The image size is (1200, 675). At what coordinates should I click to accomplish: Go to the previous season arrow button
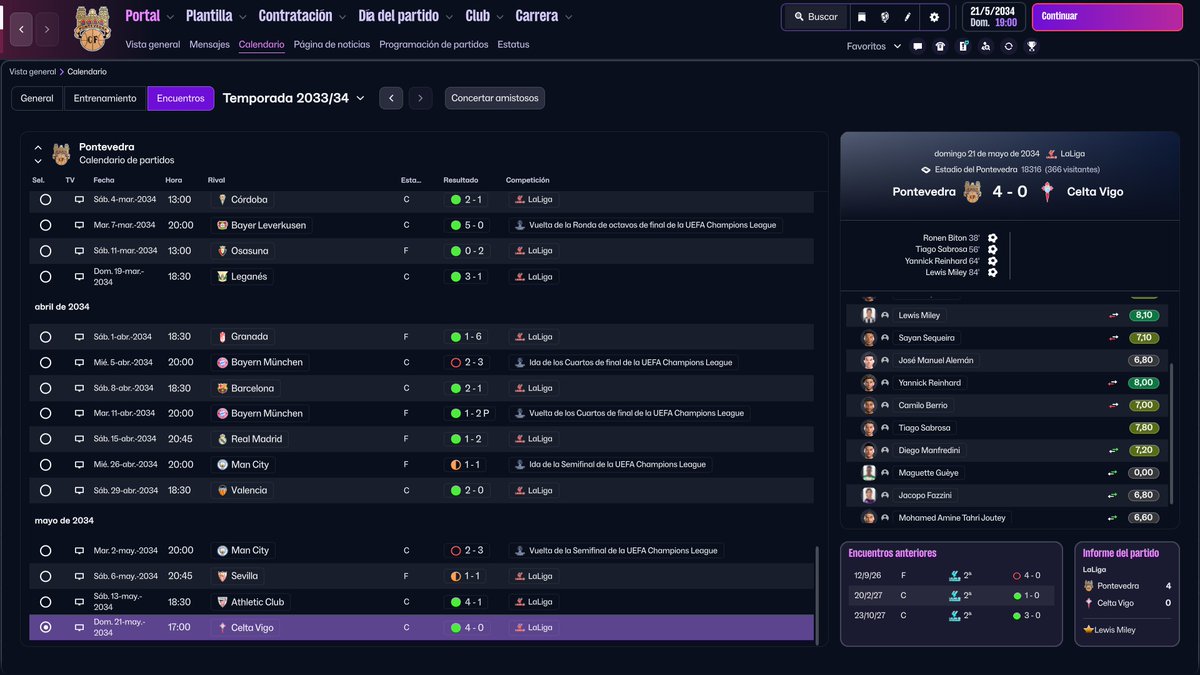pos(392,98)
